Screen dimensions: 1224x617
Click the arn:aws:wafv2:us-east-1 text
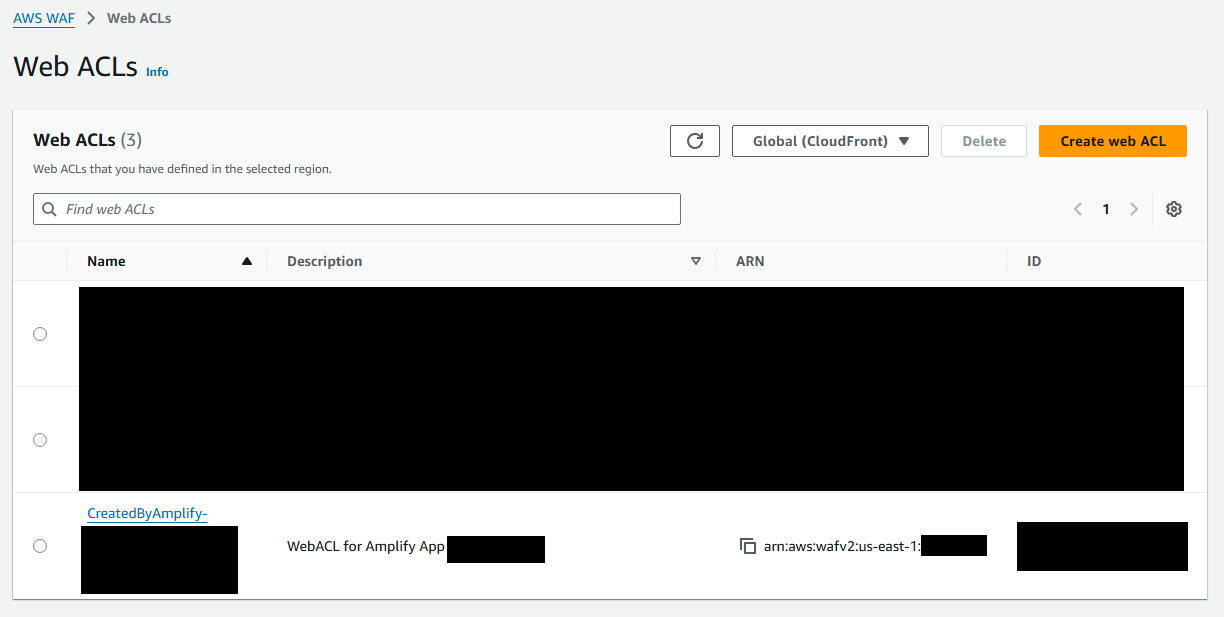(x=842, y=547)
